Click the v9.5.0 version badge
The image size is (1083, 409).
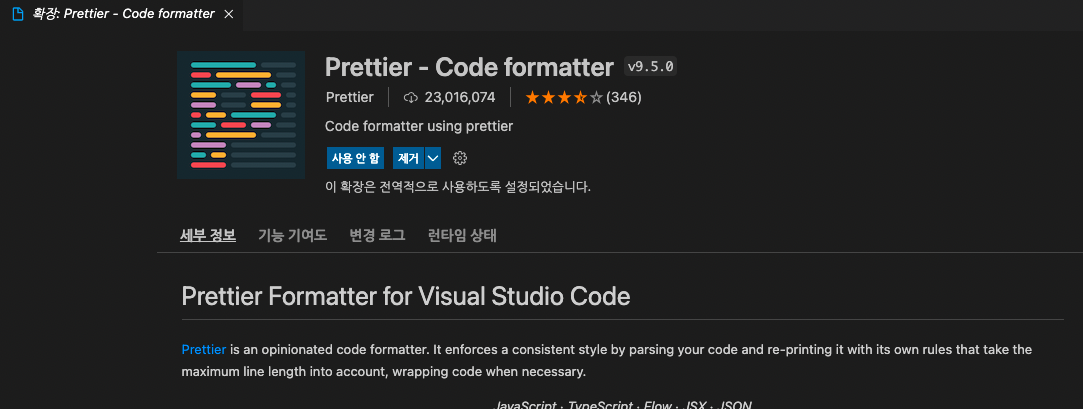(x=650, y=67)
